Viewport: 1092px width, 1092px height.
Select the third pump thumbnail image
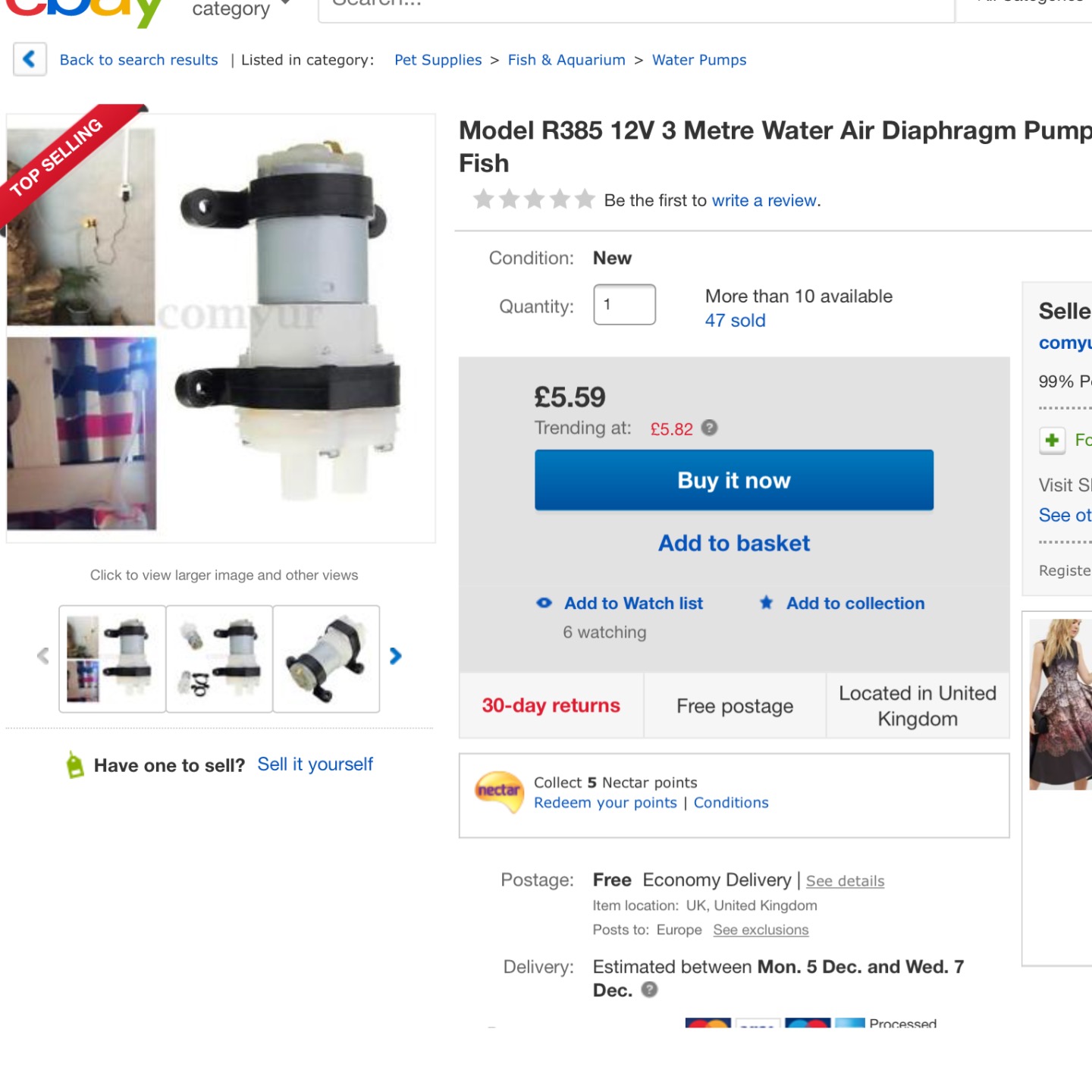326,658
